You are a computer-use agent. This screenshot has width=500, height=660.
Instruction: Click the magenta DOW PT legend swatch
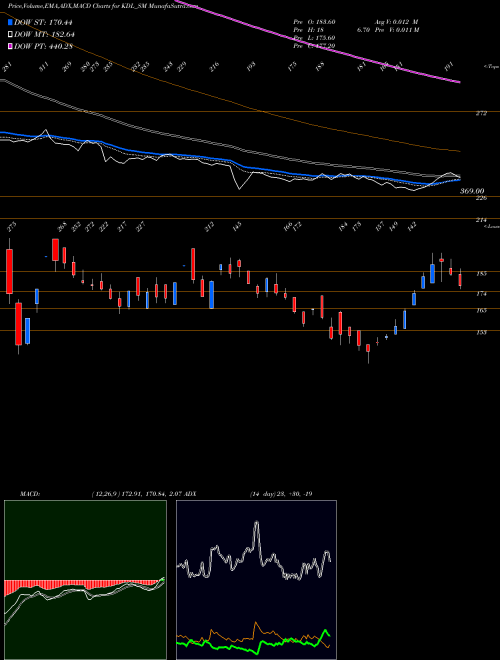point(10,46)
